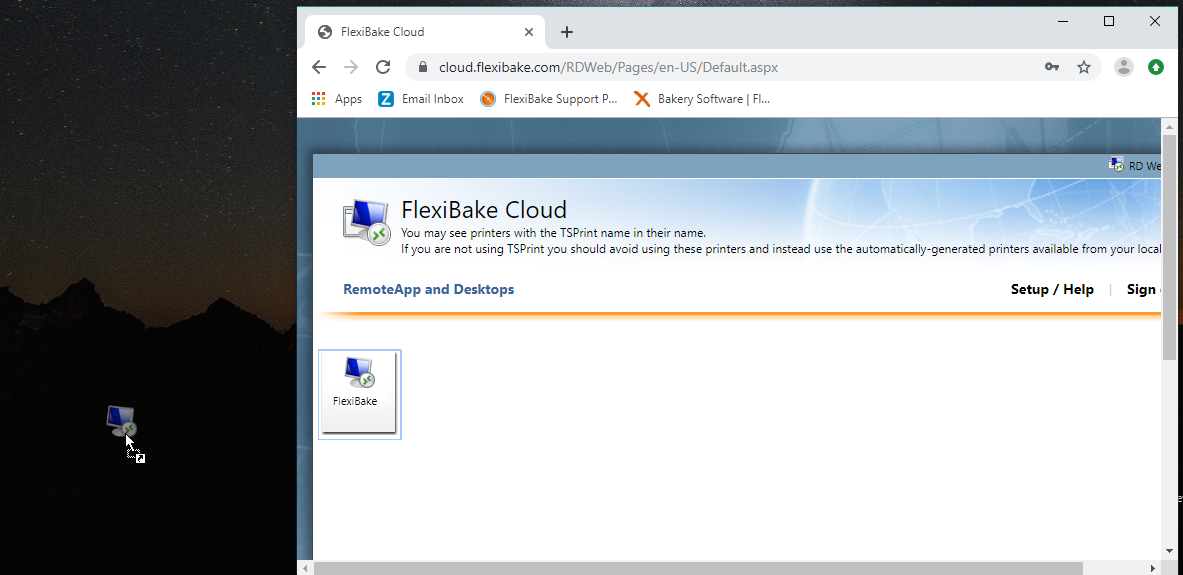Switch to RemoteApp and Desktops tab
The width and height of the screenshot is (1183, 575).
point(429,289)
